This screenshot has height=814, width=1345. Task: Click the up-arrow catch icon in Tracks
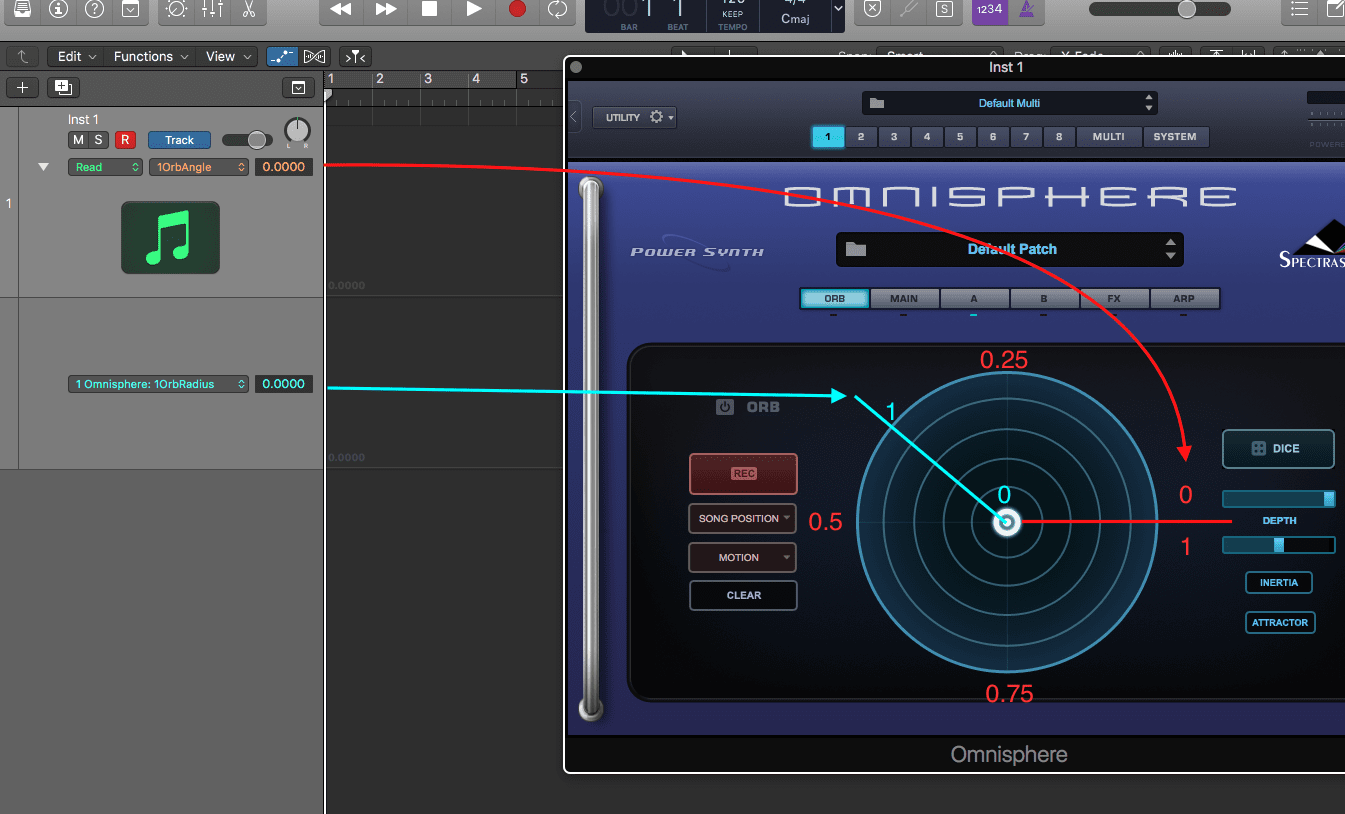pyautogui.click(x=23, y=57)
